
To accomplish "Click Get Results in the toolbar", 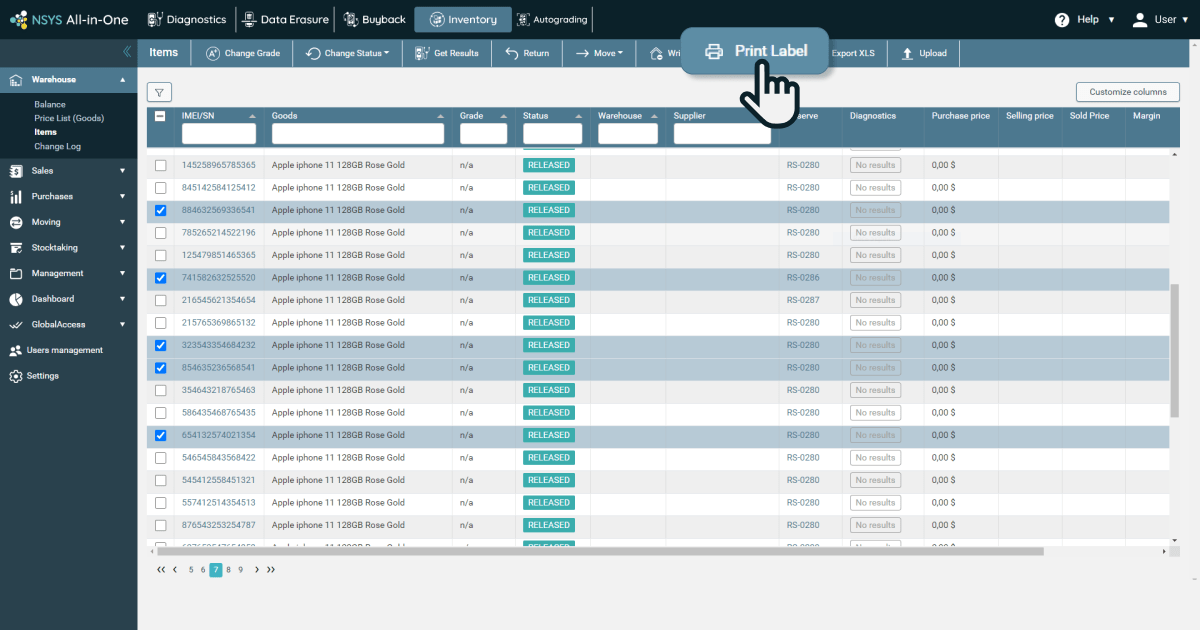I will click(446, 53).
